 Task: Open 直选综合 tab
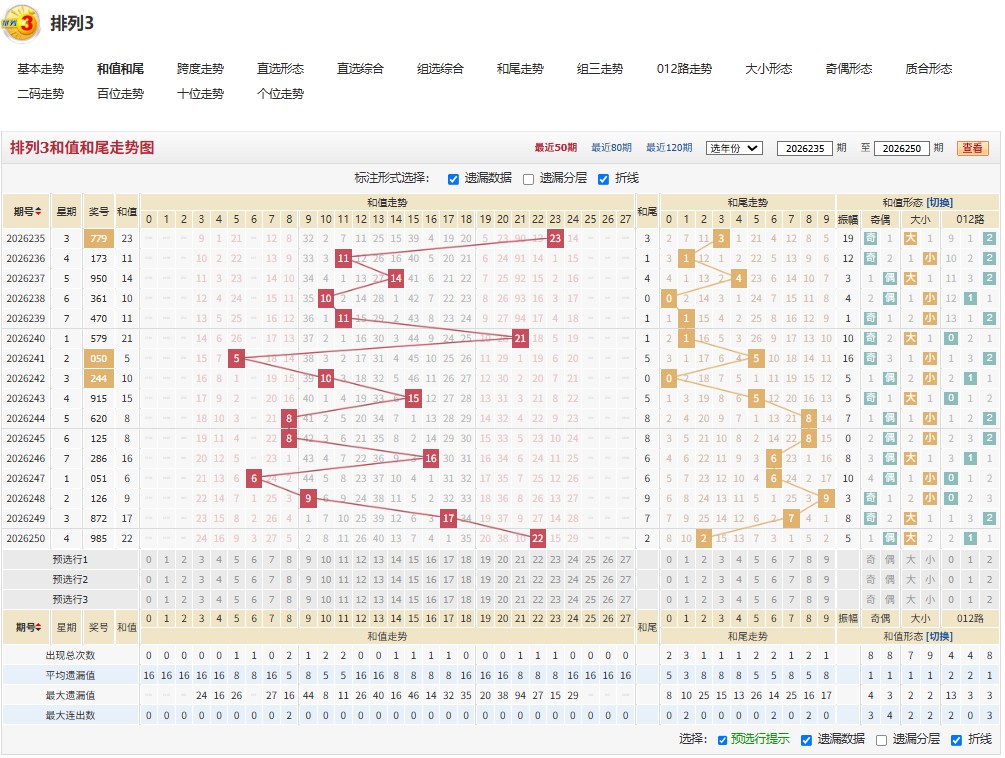click(x=360, y=69)
